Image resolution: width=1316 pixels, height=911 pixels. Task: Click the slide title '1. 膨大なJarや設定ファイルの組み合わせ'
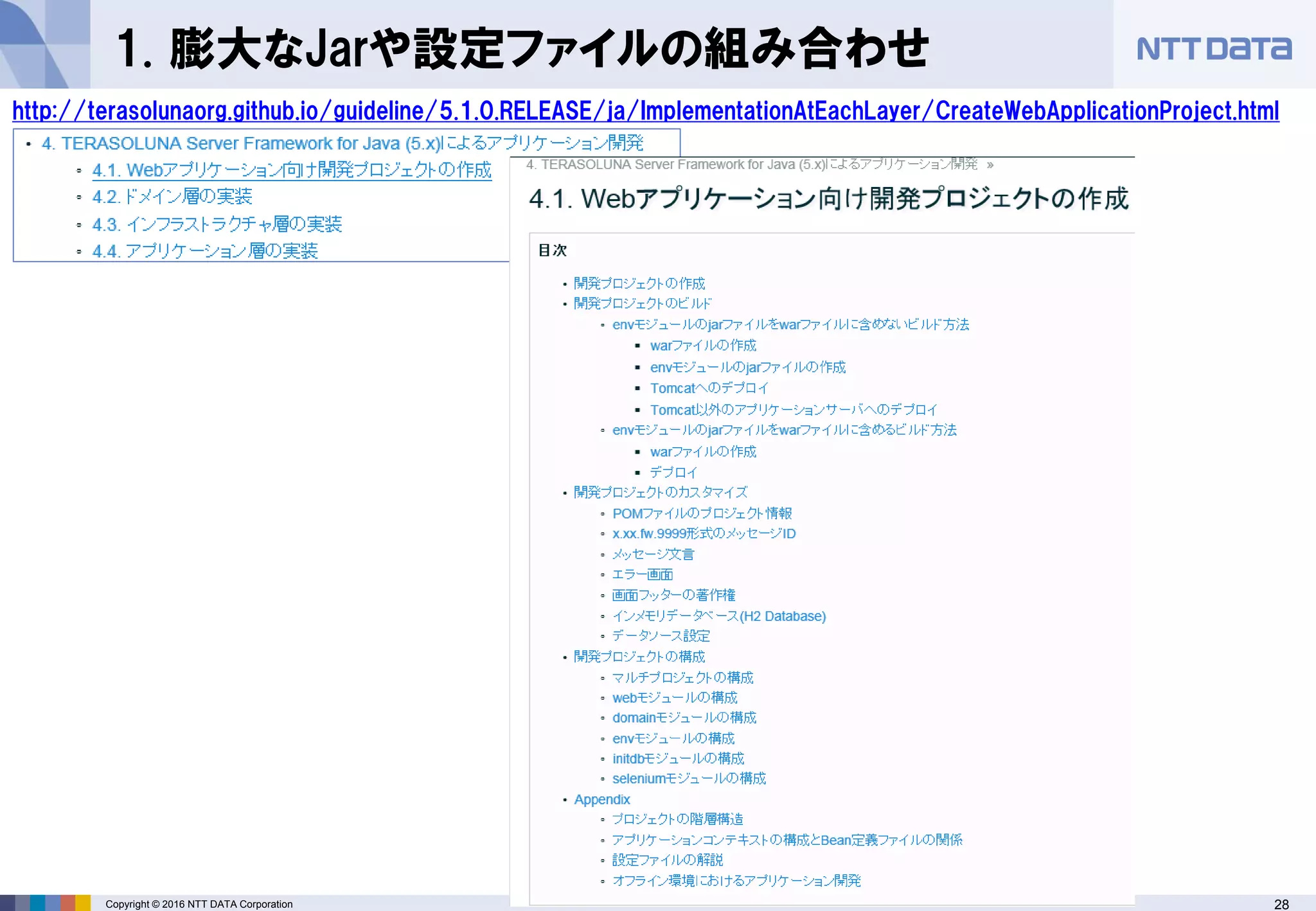pos(522,48)
